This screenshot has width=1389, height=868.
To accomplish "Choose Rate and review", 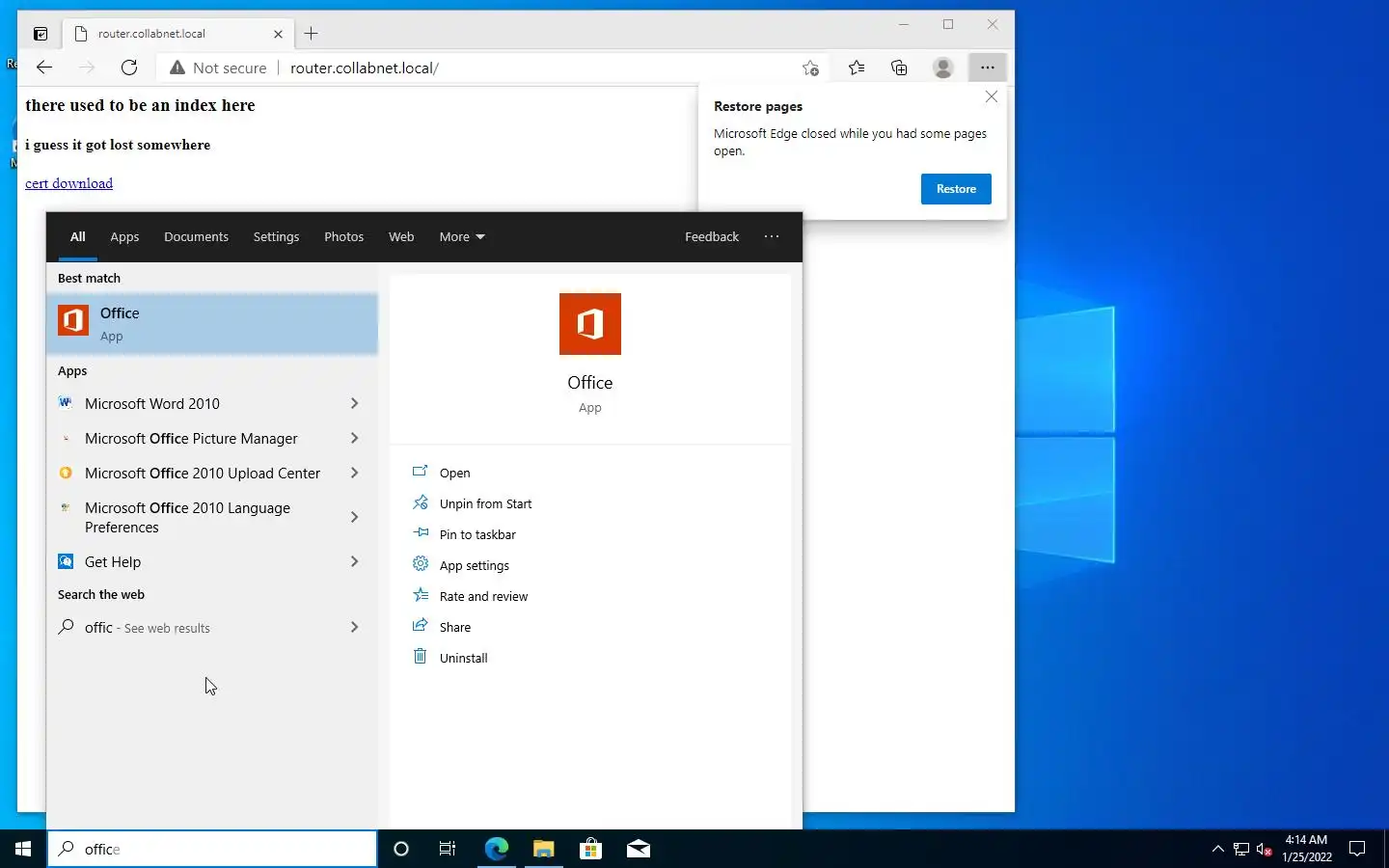I will tap(483, 596).
